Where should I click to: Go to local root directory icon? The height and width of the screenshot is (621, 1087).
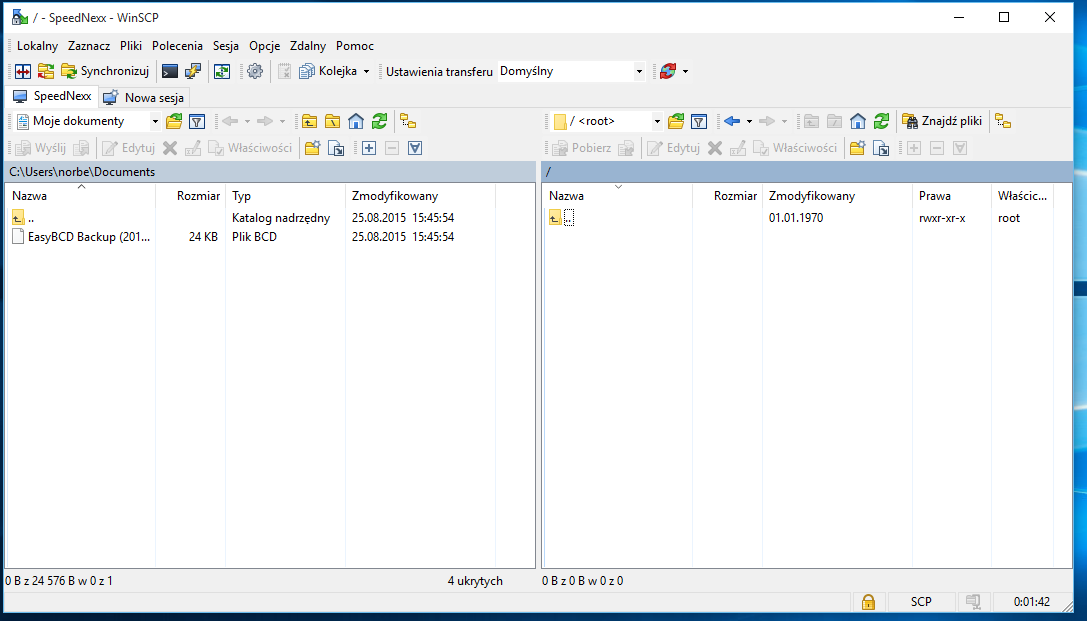pyautogui.click(x=332, y=121)
